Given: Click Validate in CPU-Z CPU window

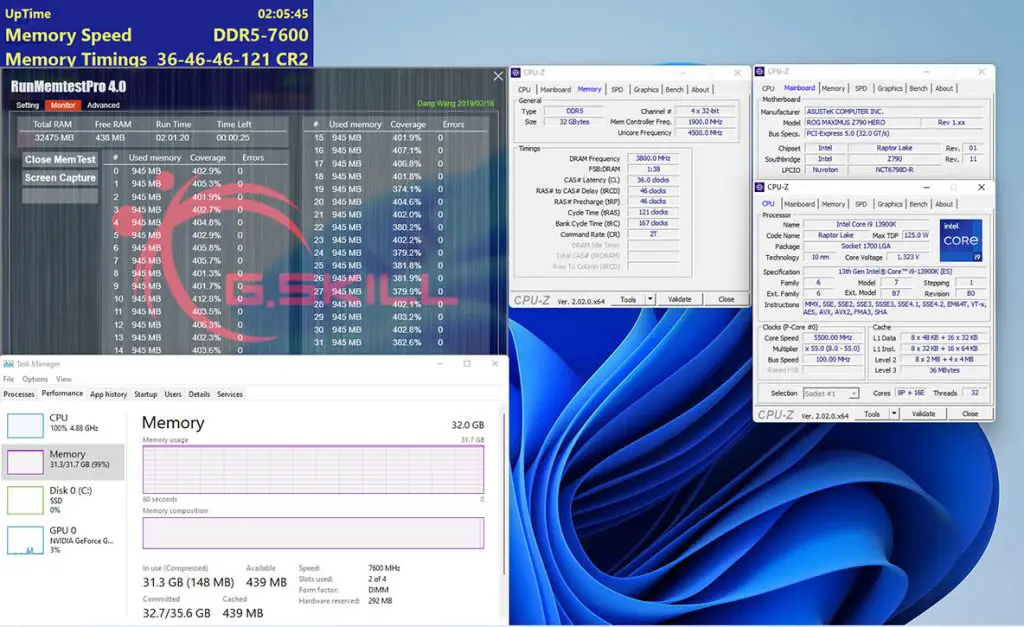Looking at the screenshot, I should (x=923, y=414).
